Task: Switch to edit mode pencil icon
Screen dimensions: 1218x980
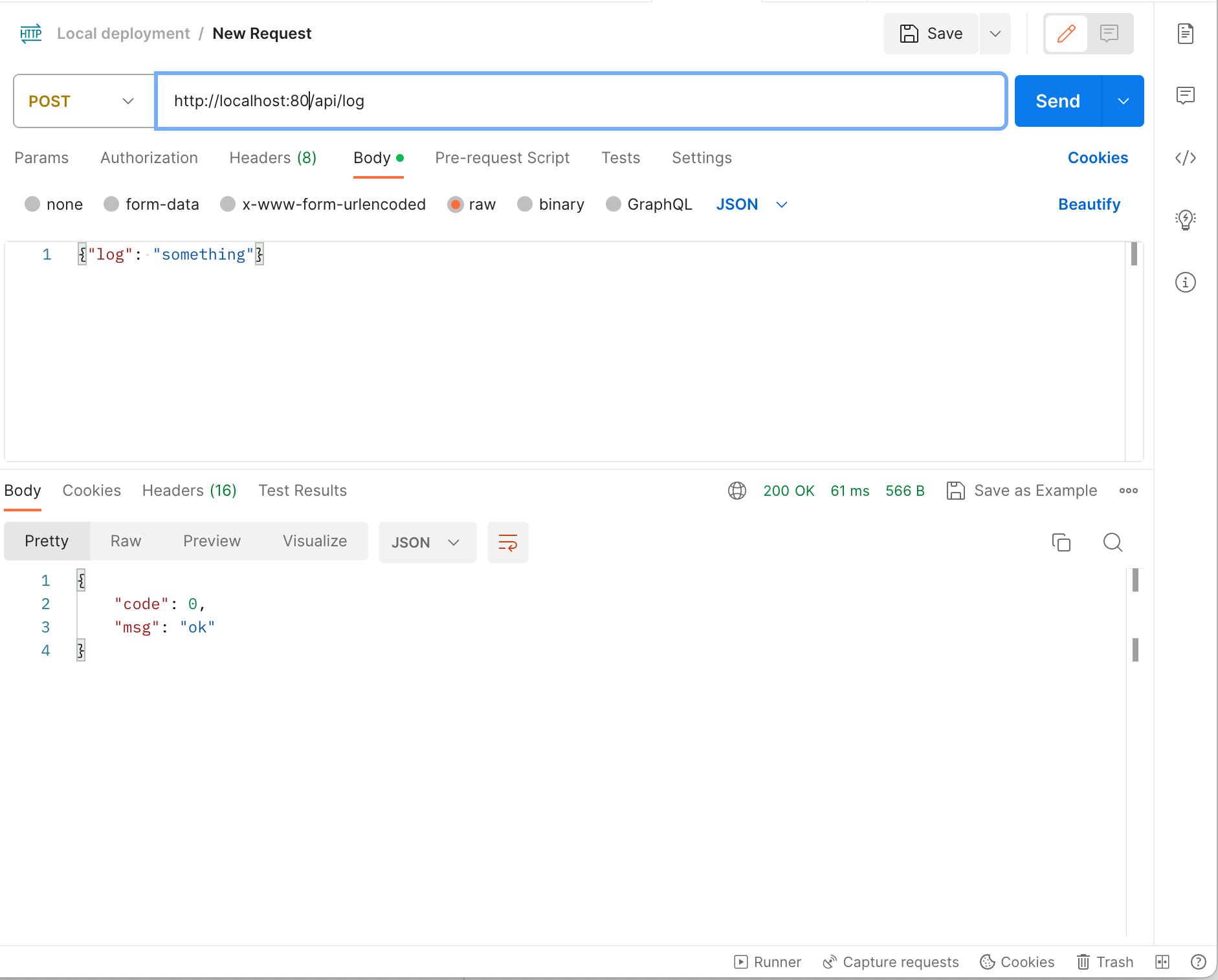Action: click(1067, 34)
